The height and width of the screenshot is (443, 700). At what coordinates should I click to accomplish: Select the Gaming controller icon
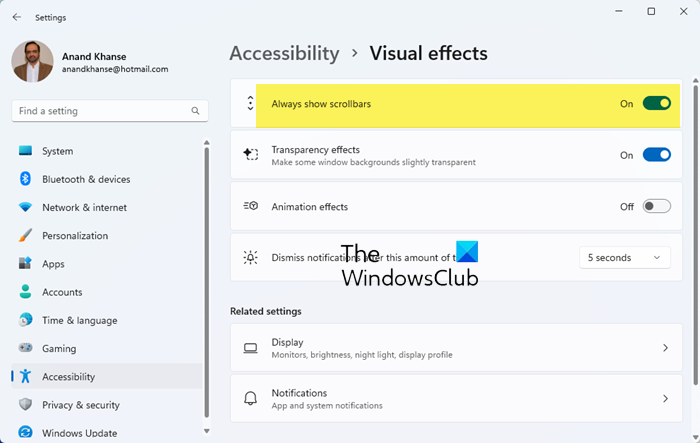coord(25,349)
